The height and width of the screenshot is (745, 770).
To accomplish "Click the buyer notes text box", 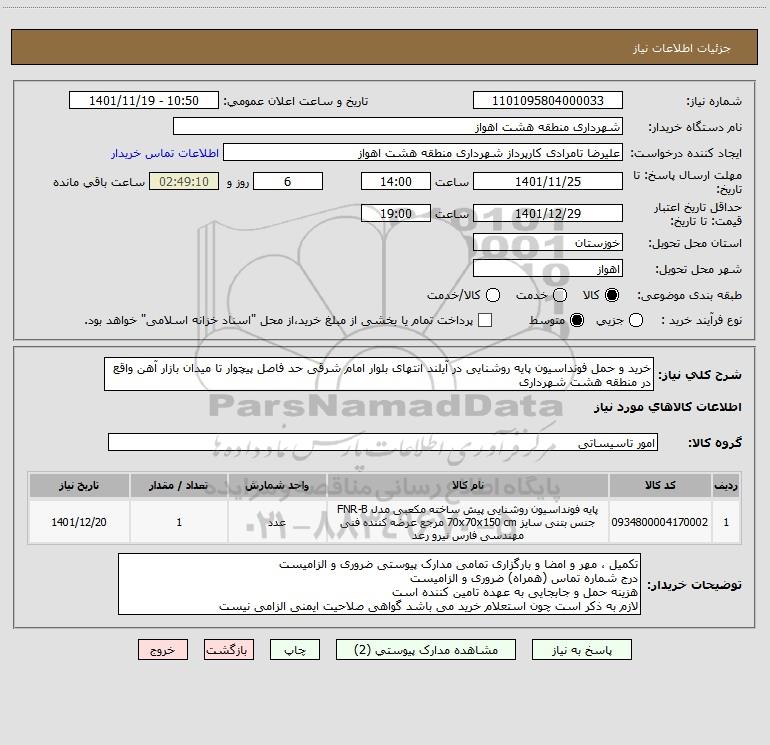I will pyautogui.click(x=379, y=584).
